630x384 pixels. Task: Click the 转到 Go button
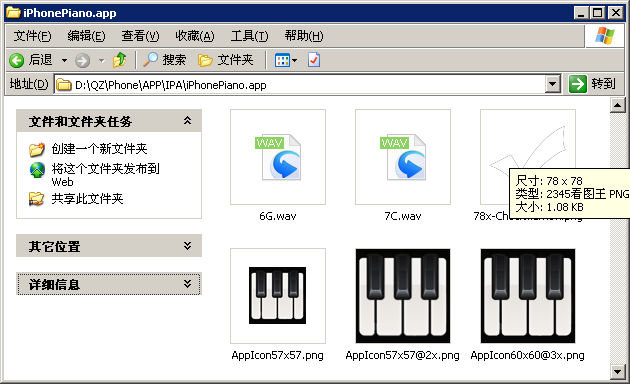[592, 84]
